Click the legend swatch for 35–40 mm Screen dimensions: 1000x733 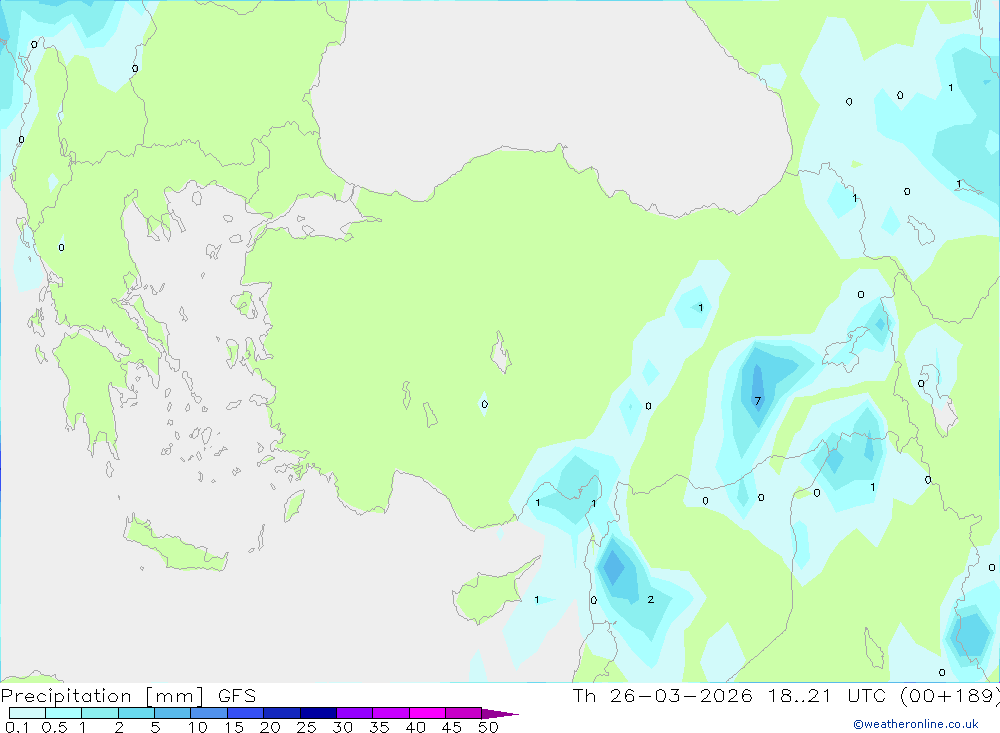click(390, 713)
